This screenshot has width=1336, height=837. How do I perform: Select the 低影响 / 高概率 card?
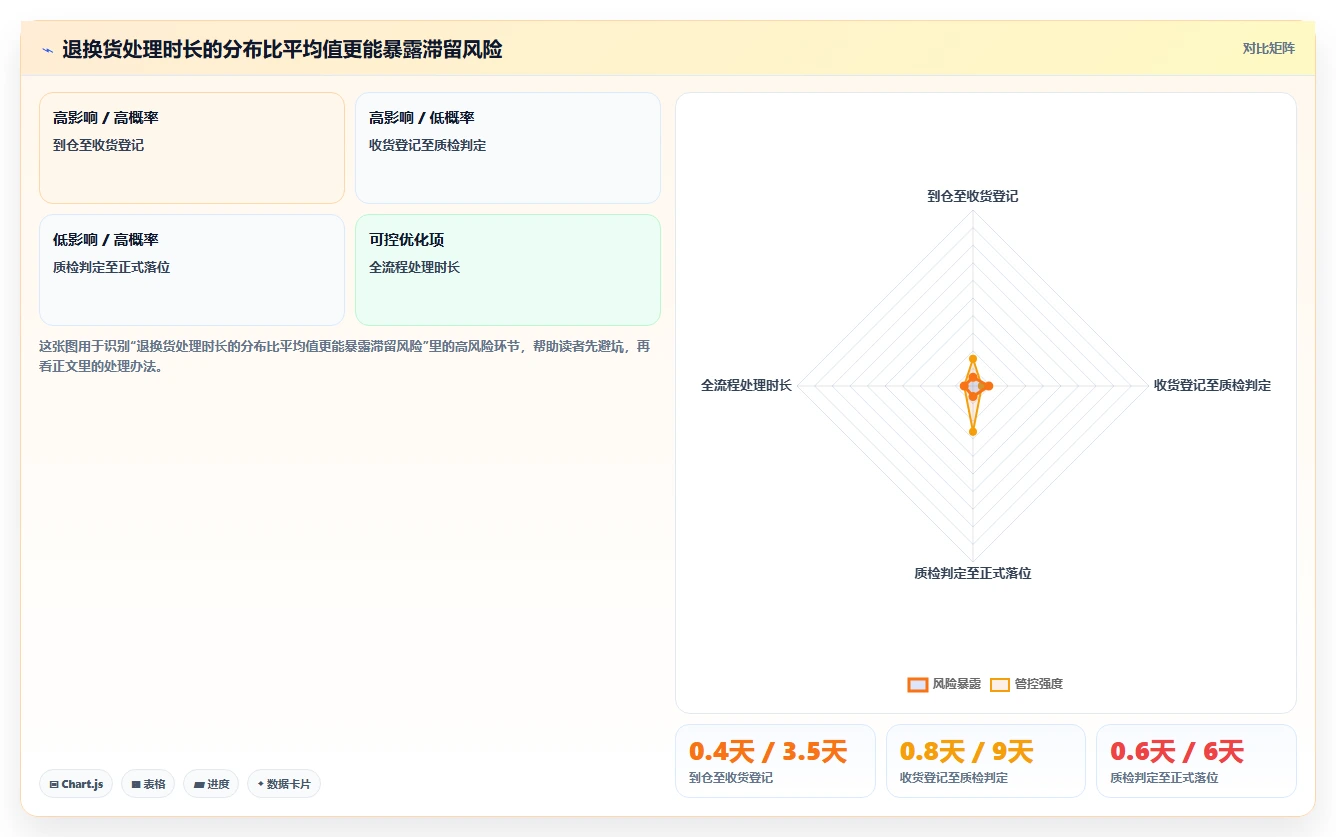(192, 270)
